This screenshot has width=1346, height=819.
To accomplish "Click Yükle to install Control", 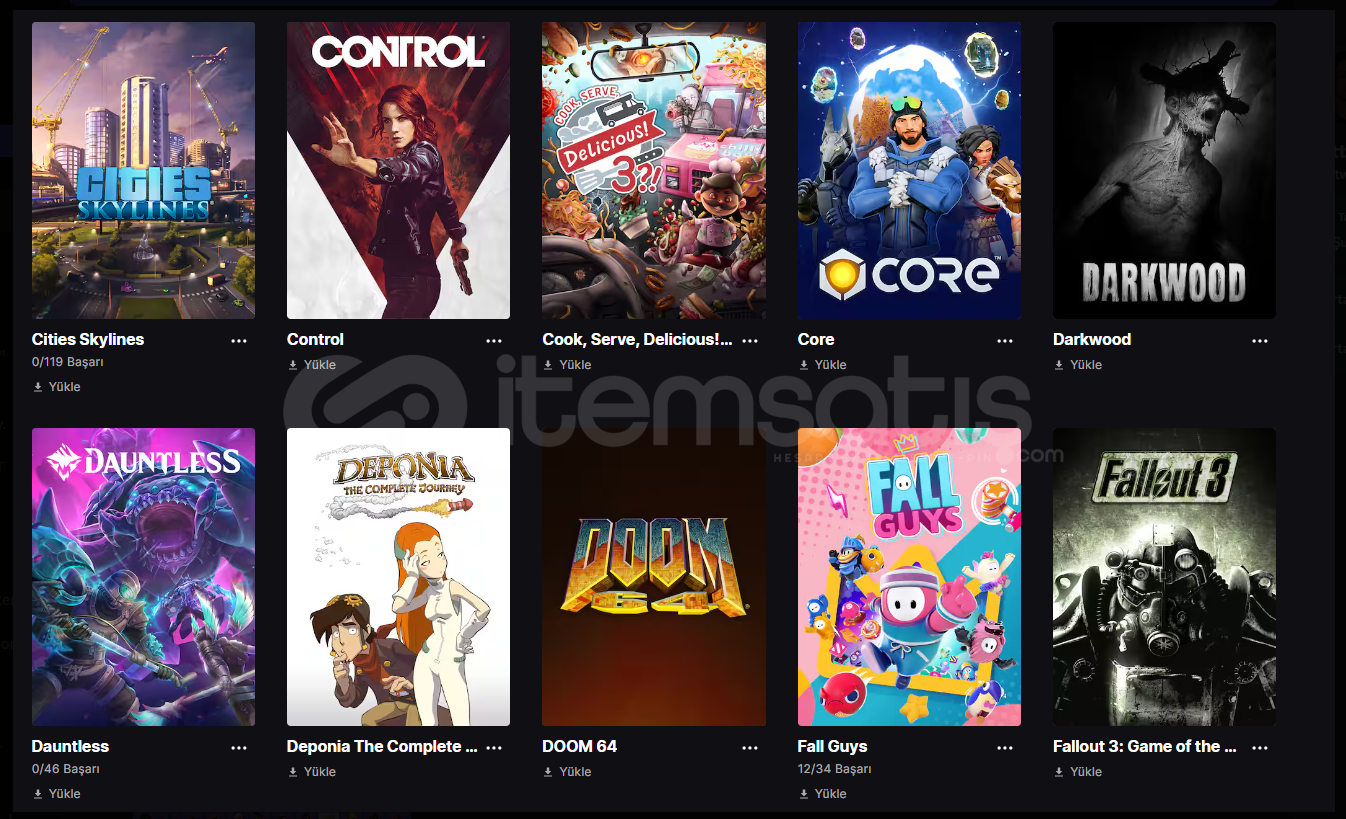I will click(311, 365).
